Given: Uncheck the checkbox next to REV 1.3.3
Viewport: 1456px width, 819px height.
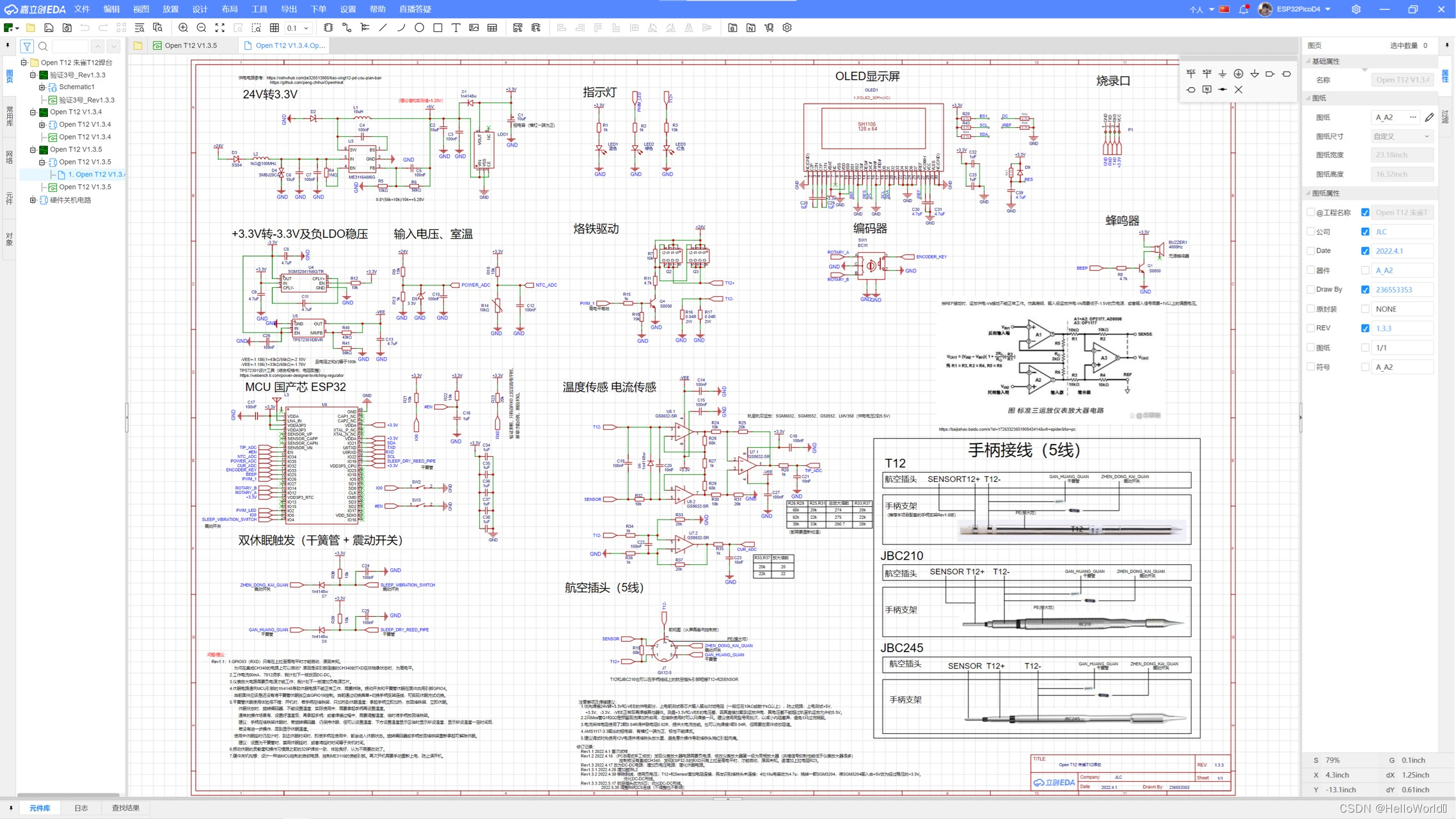Looking at the screenshot, I should (1365, 328).
